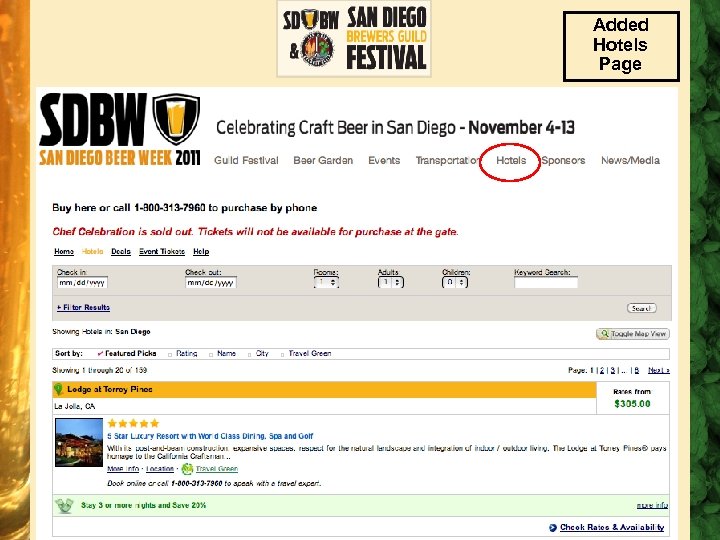This screenshot has height=540, width=720.
Task: Click the five-star rating for Lodge at Torrey Pines
Action: coord(133,423)
